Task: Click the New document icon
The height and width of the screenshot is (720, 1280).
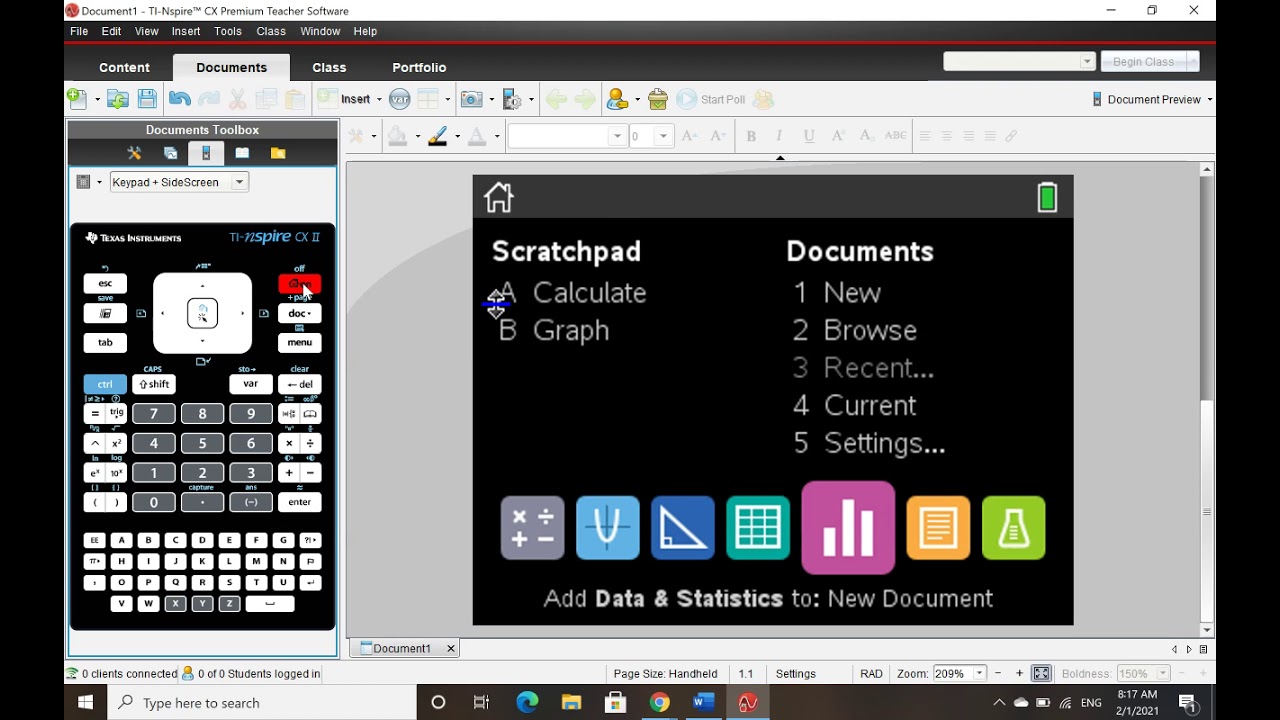Action: (x=76, y=98)
